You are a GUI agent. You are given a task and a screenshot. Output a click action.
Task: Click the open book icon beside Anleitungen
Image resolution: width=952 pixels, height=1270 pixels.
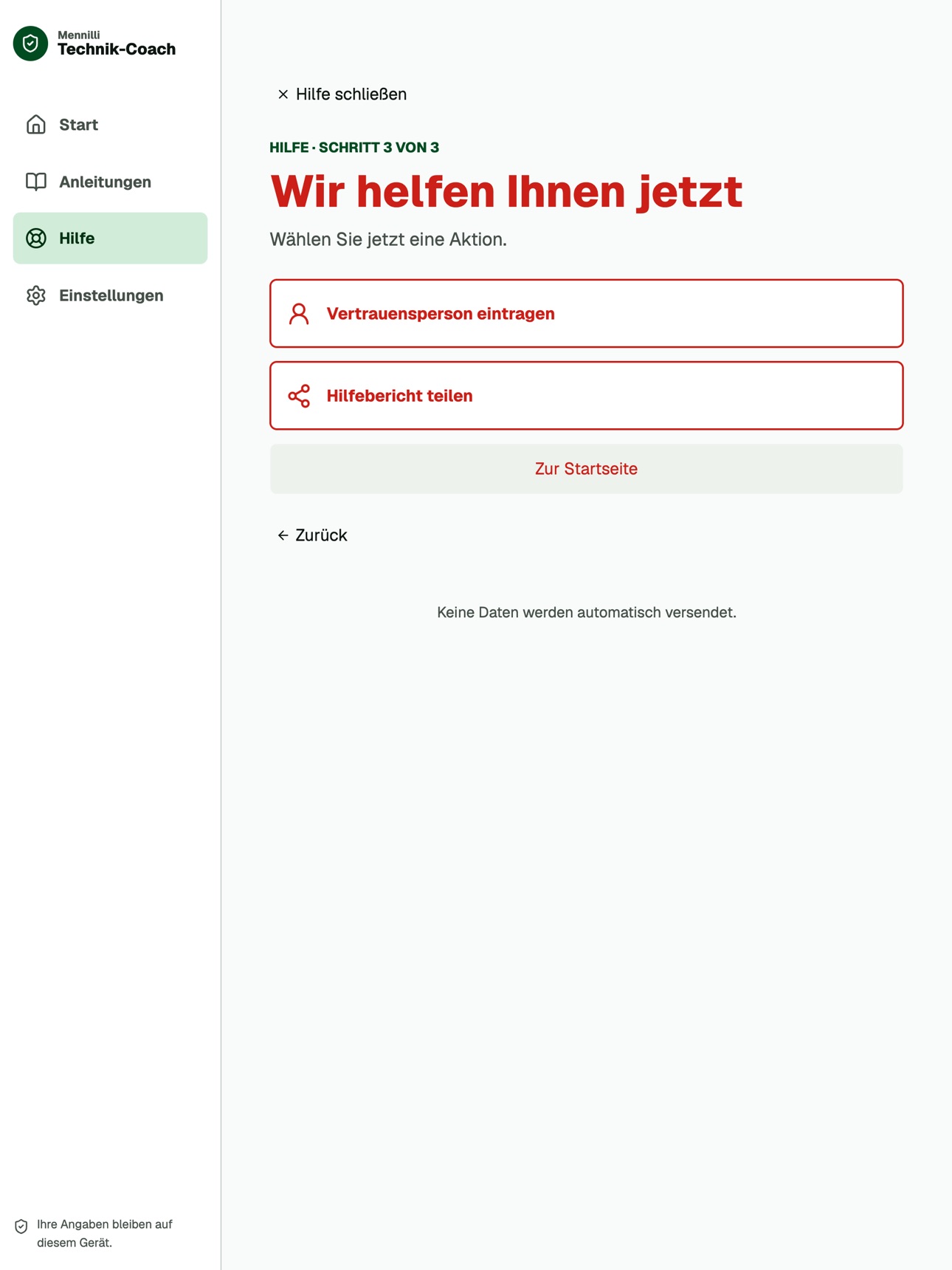click(36, 182)
